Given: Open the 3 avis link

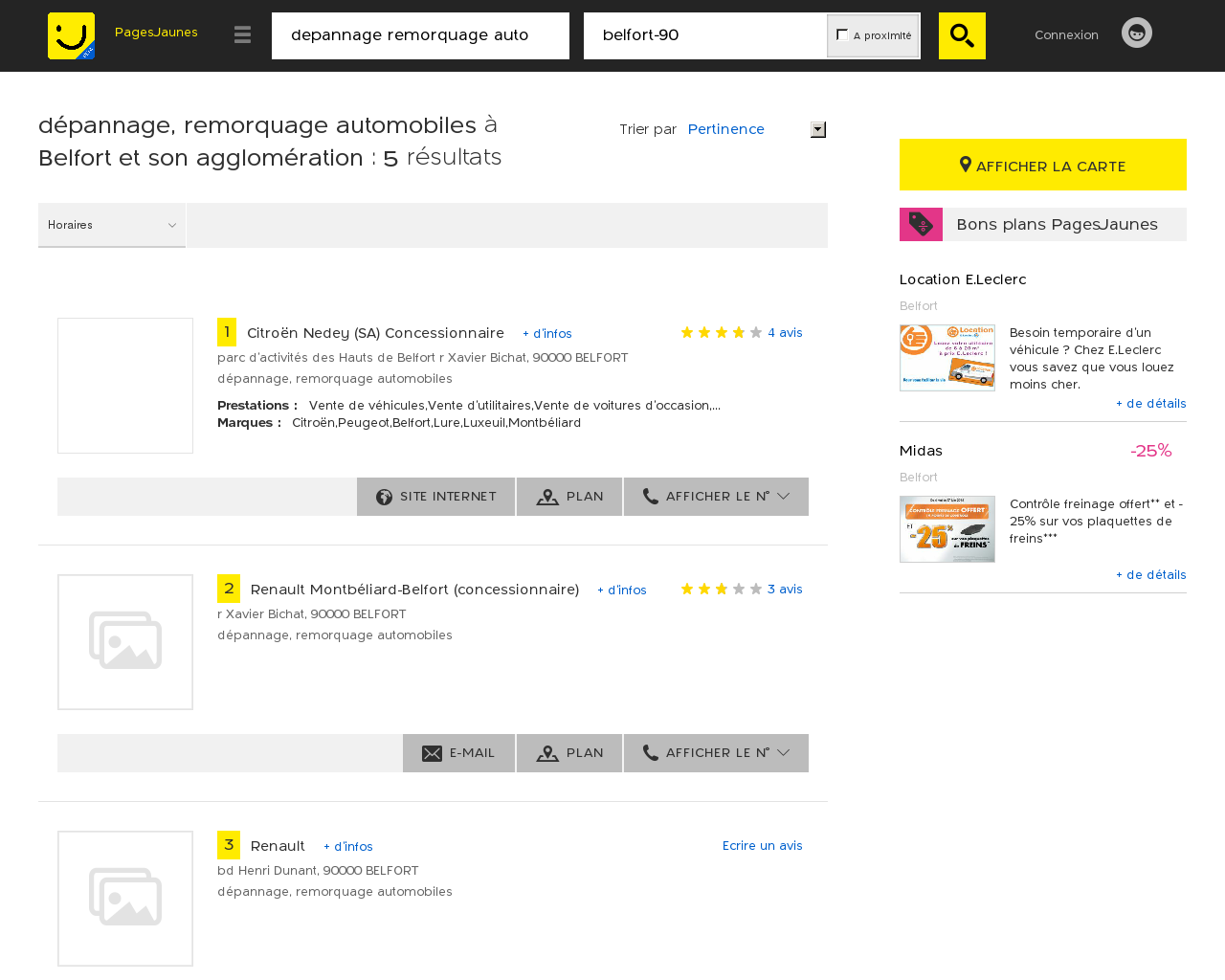Looking at the screenshot, I should pos(785,590).
